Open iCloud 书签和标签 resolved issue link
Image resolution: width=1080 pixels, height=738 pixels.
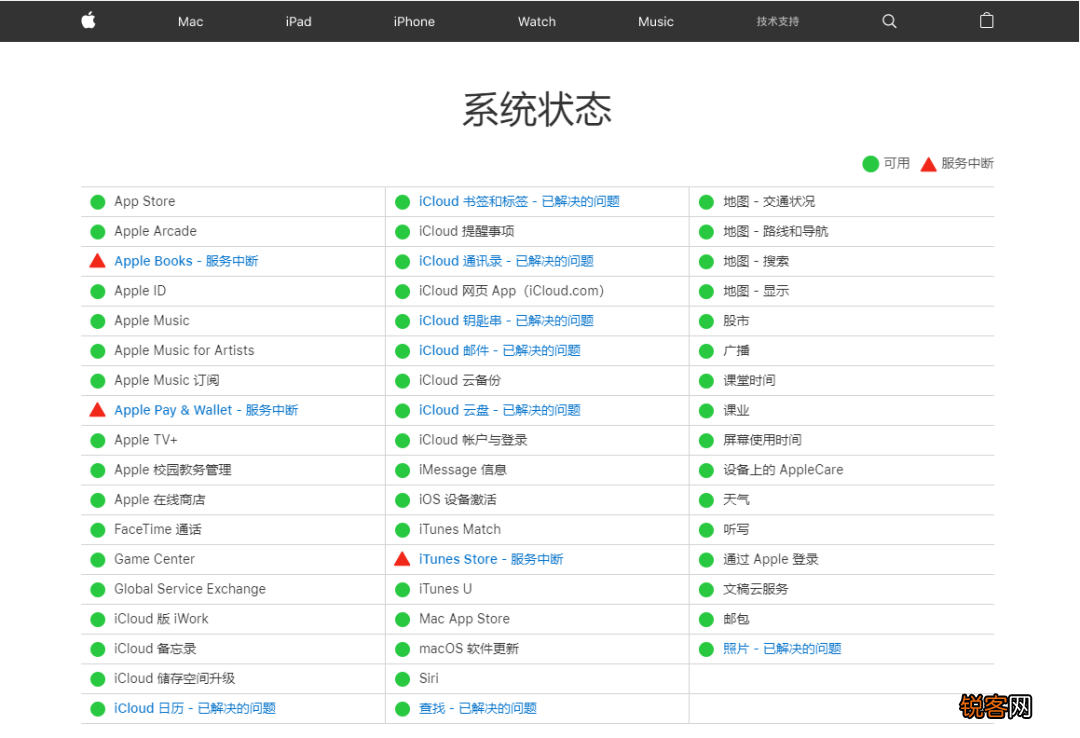click(x=519, y=201)
